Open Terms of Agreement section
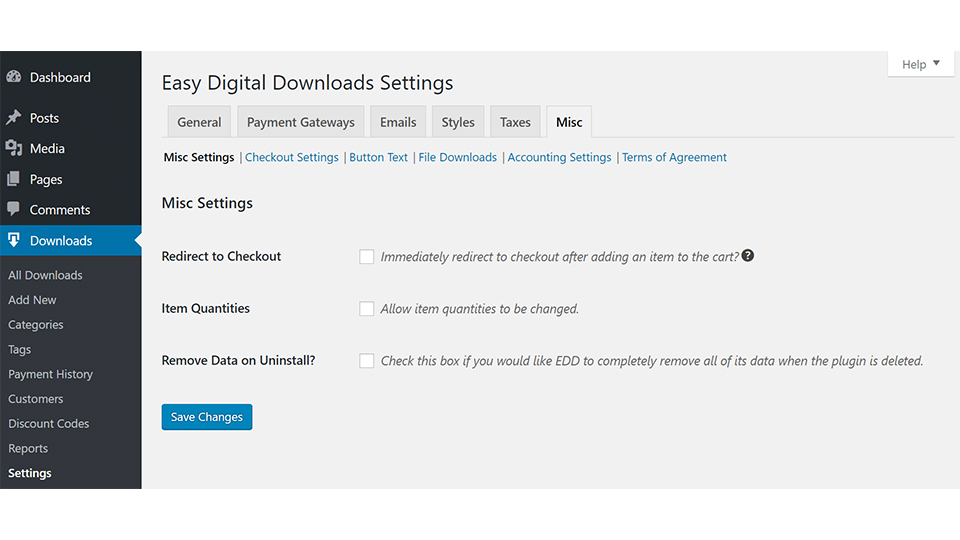This screenshot has width=960, height=540. click(x=674, y=157)
